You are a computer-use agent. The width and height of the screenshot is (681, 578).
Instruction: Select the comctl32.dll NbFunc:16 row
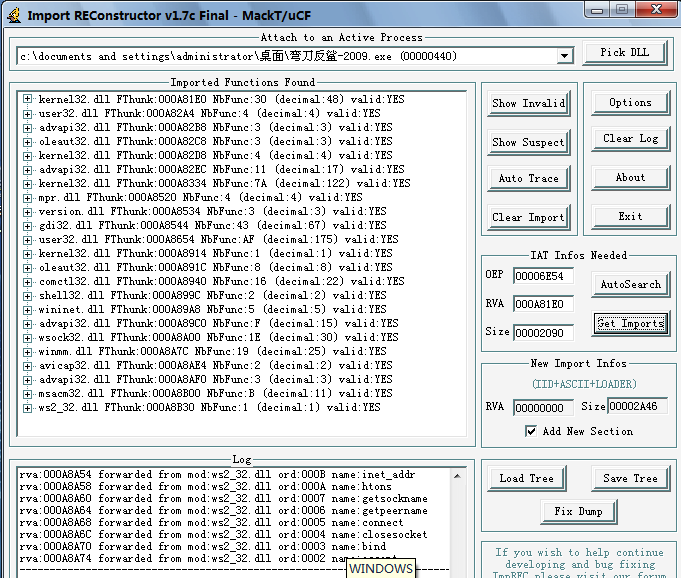pos(221,281)
